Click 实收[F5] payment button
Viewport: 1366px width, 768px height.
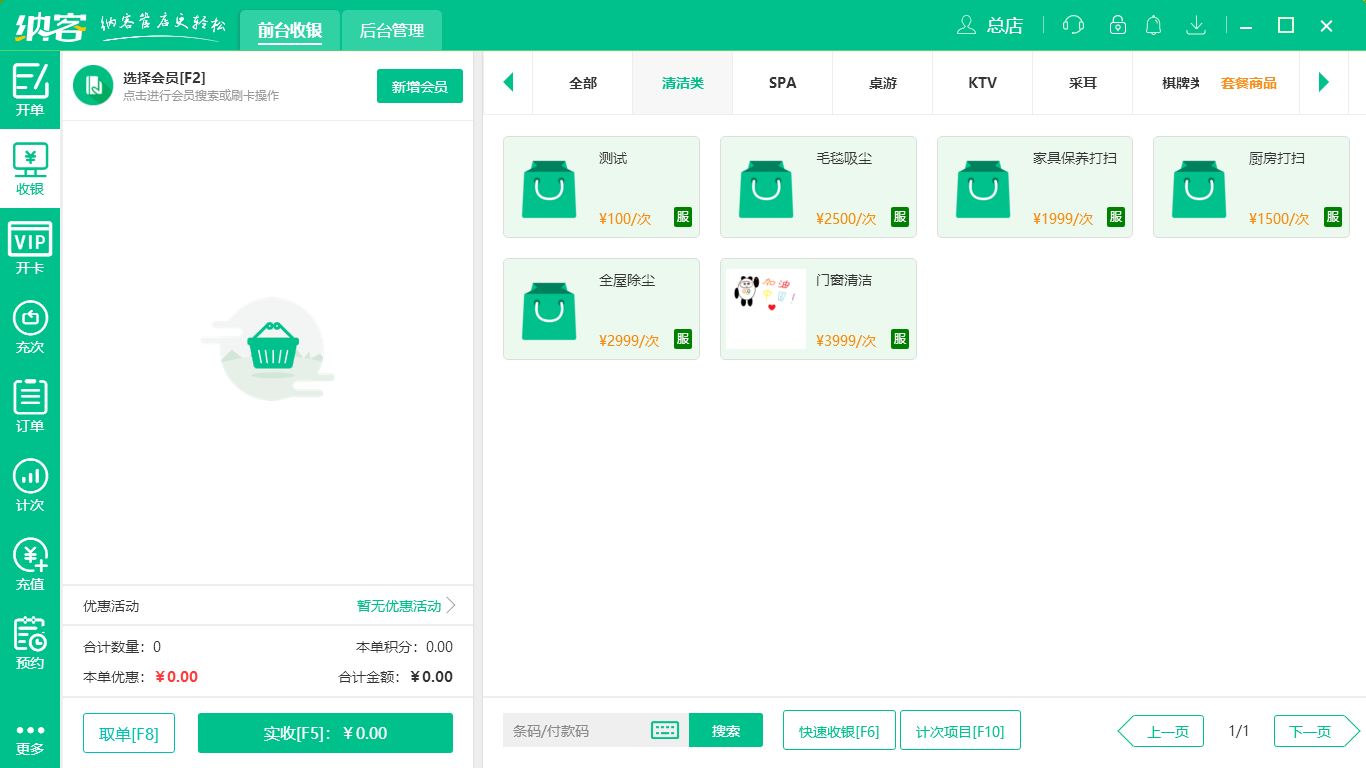tap(325, 733)
